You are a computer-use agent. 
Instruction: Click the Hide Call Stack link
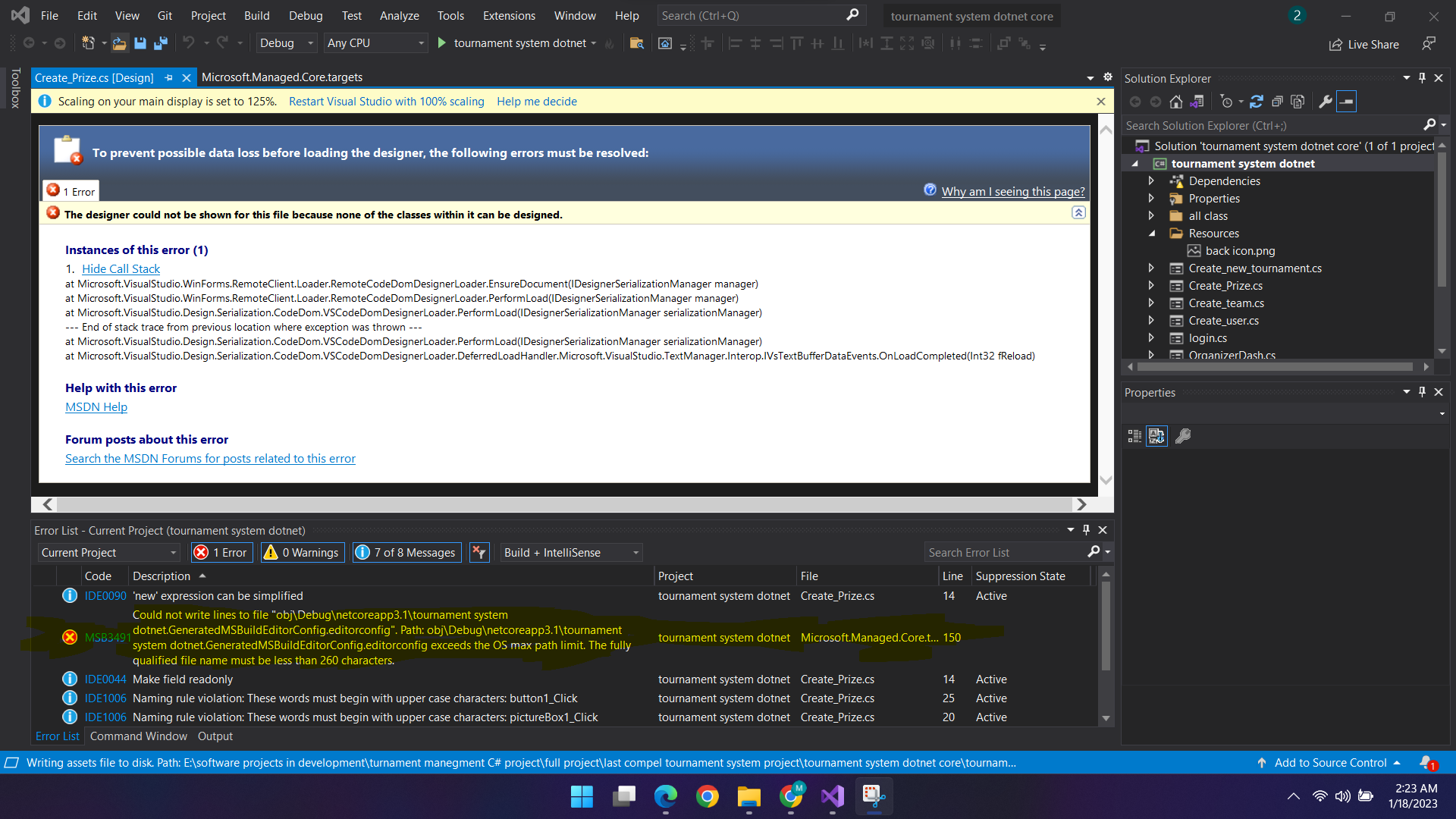[121, 269]
